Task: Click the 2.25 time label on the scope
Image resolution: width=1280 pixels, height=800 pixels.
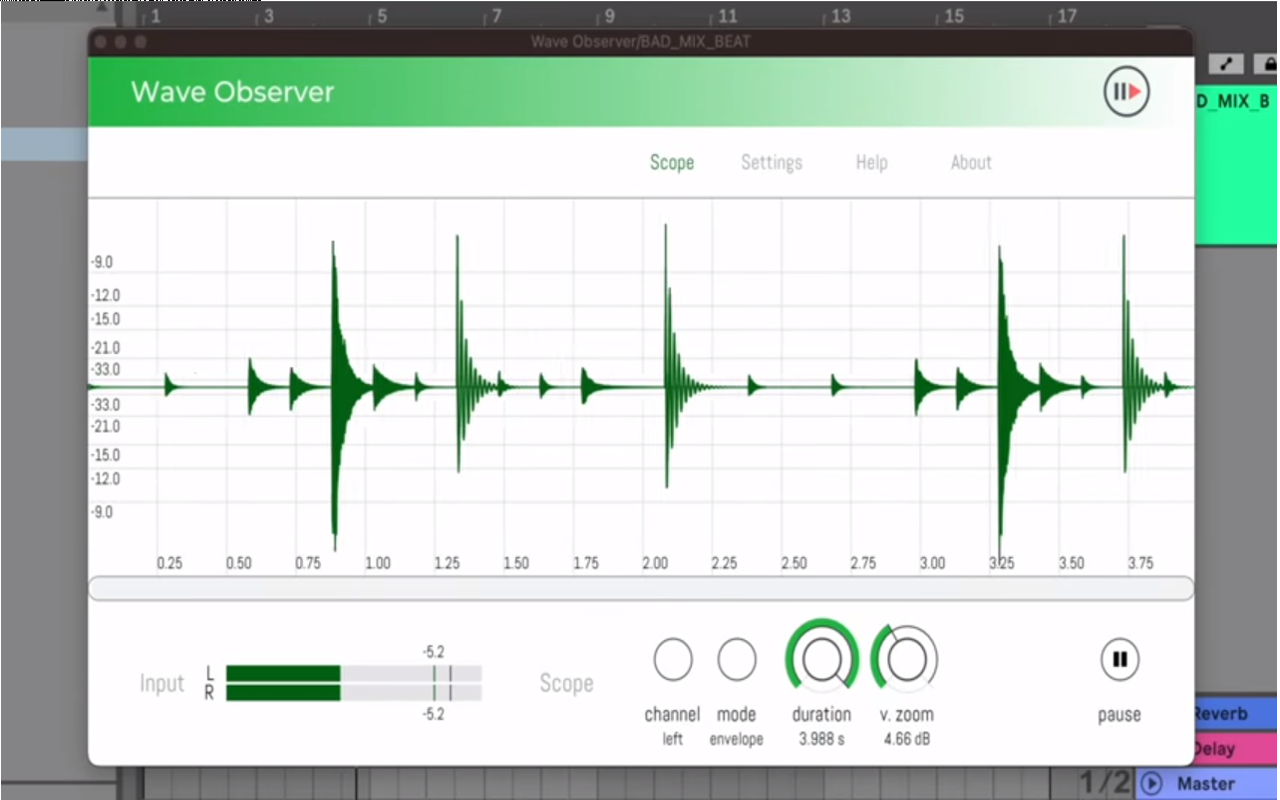Action: [724, 563]
